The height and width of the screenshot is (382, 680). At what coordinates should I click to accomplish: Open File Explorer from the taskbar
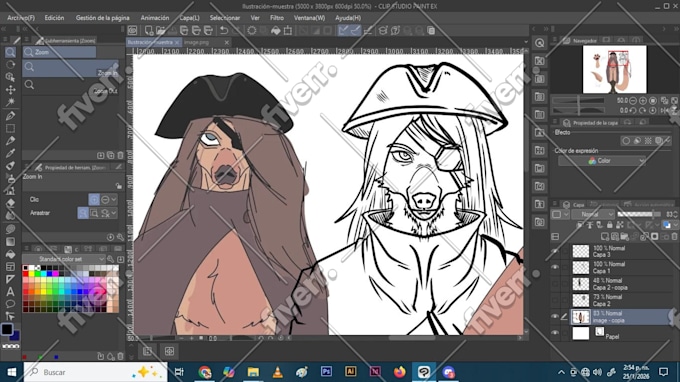point(253,372)
